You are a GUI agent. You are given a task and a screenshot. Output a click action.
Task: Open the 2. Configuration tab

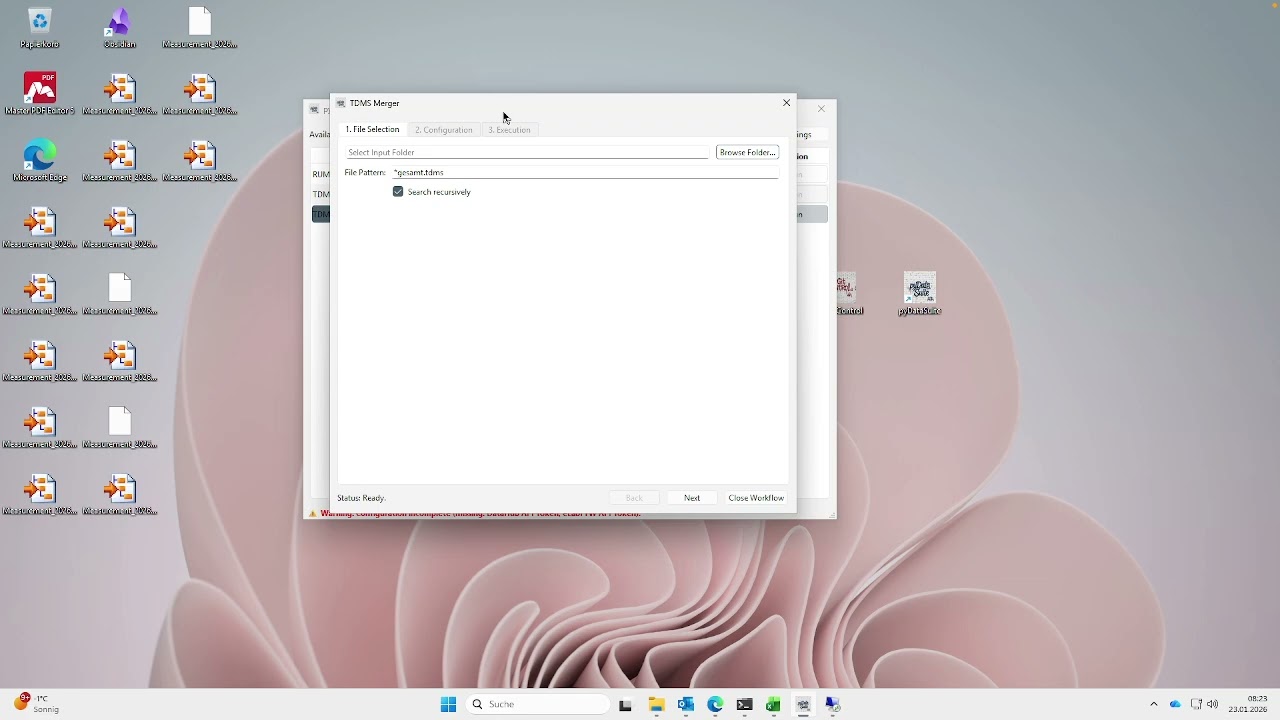[x=443, y=130]
